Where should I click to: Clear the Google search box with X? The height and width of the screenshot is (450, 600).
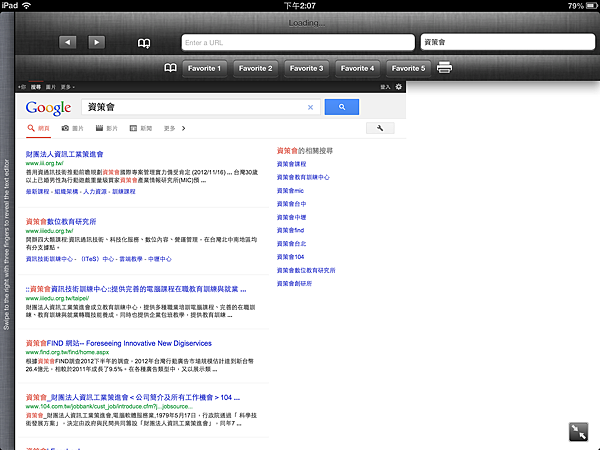[x=310, y=108]
